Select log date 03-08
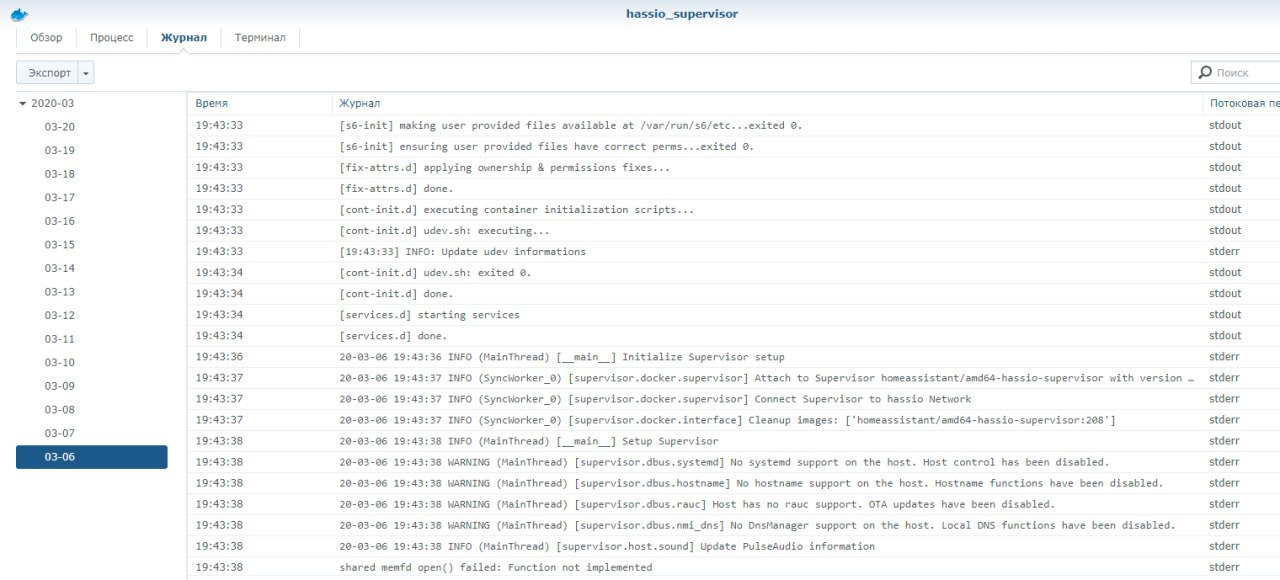1280x580 pixels. [60, 409]
